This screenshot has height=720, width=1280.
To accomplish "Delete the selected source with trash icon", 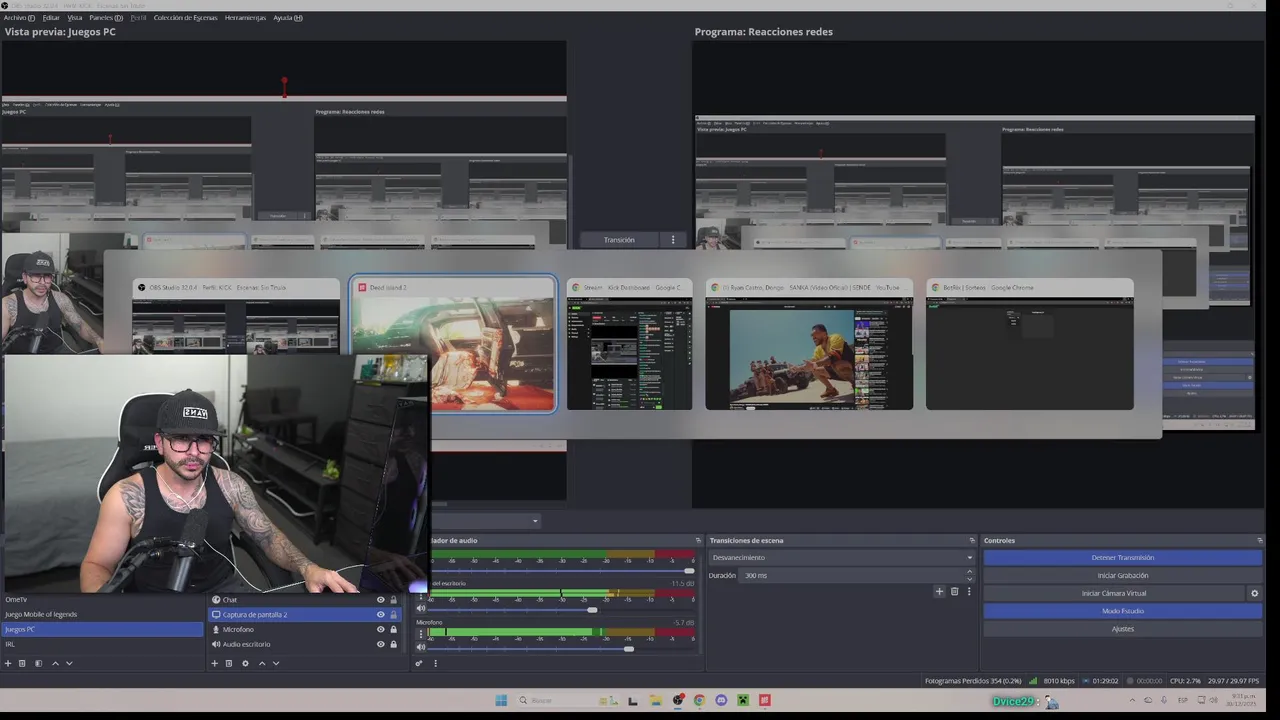I will pos(228,663).
